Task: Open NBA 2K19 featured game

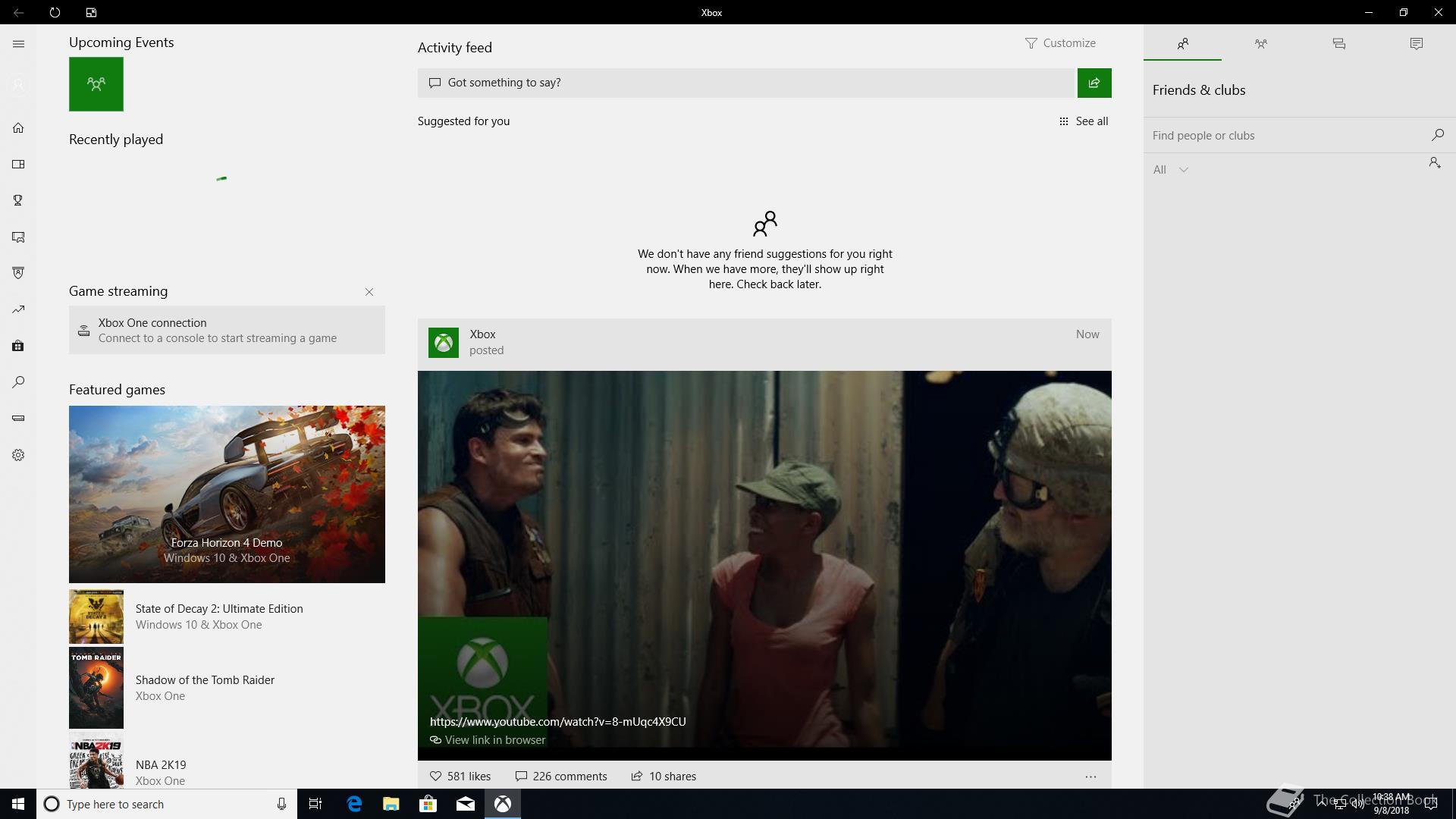Action: 227,761
